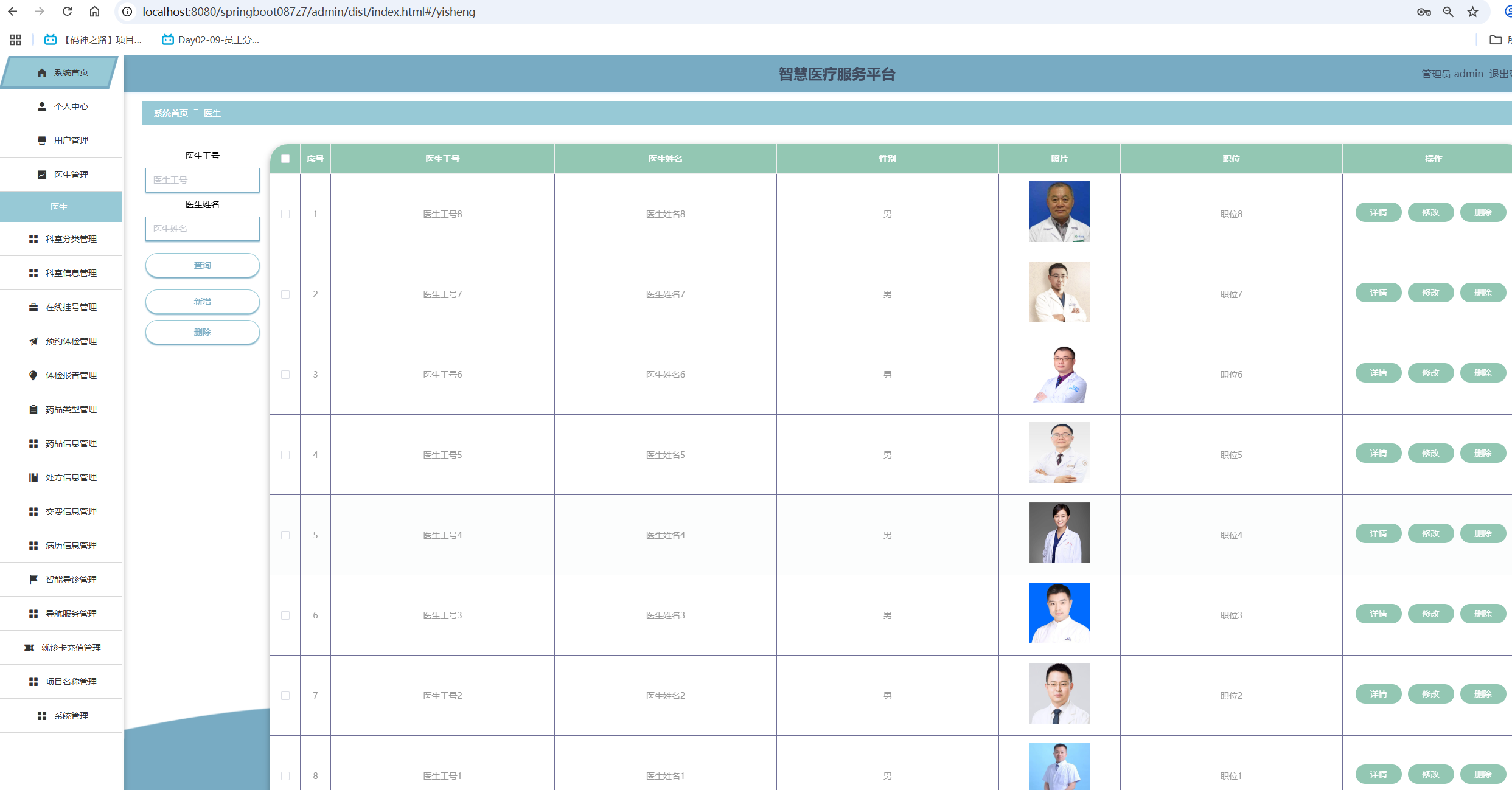This screenshot has height=790, width=1512.
Task: Click the 系统管理 grid icon
Action: 42,716
